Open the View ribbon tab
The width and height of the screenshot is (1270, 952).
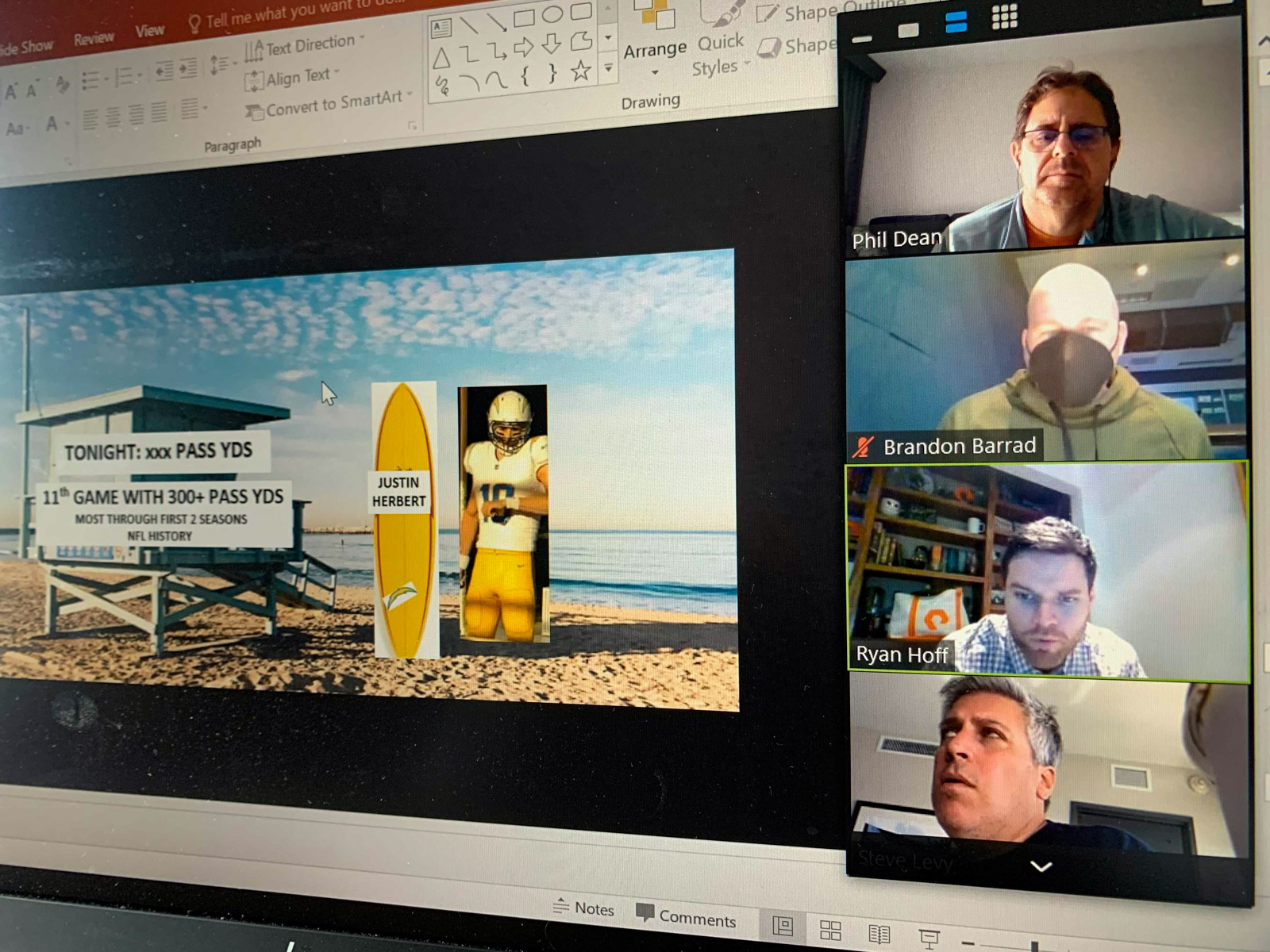click(149, 31)
